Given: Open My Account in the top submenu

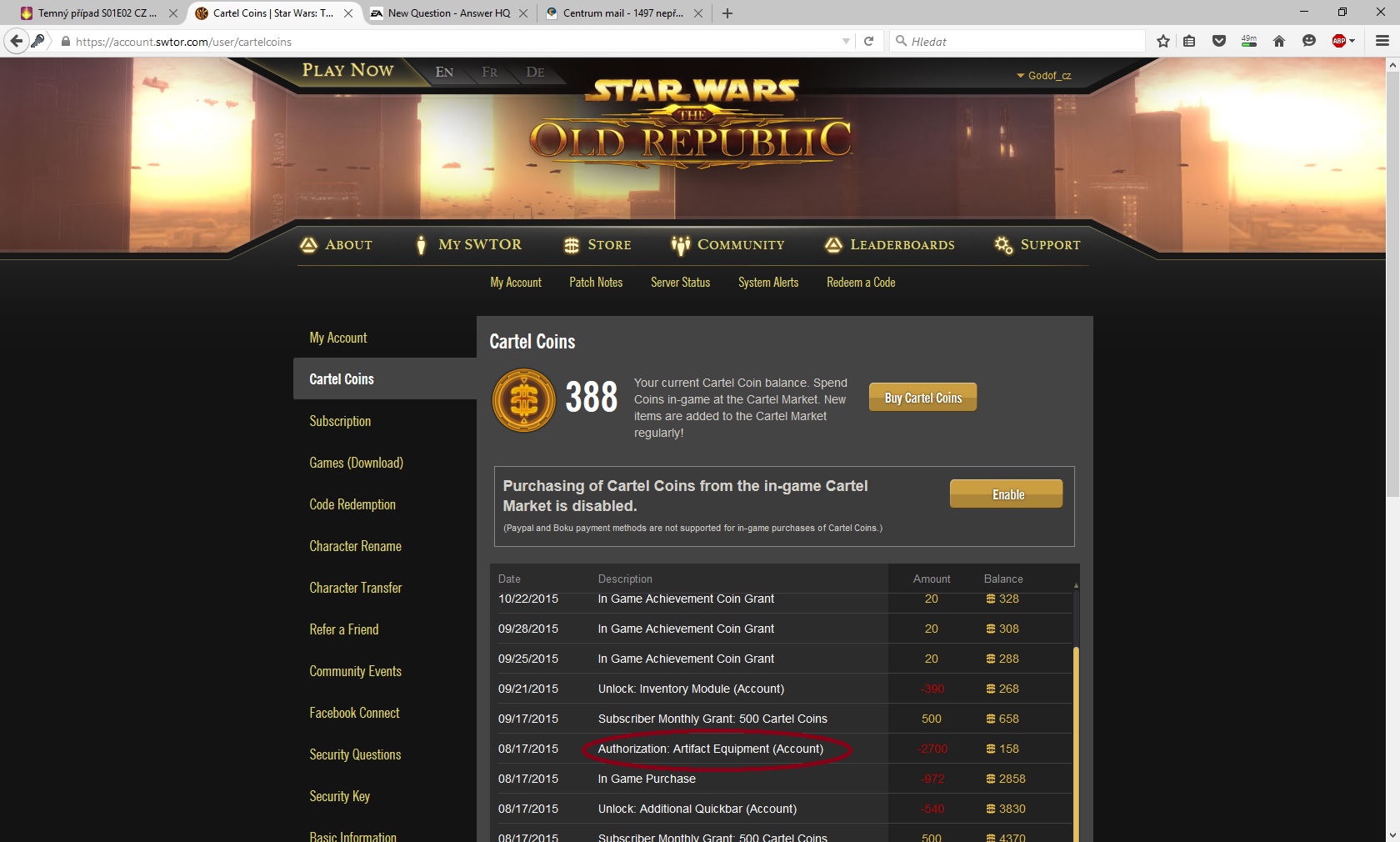Looking at the screenshot, I should click(x=516, y=283).
